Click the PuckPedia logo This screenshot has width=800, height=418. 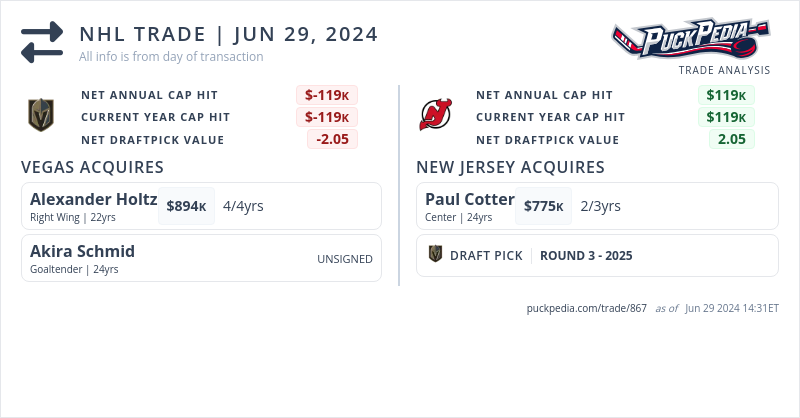(x=691, y=40)
